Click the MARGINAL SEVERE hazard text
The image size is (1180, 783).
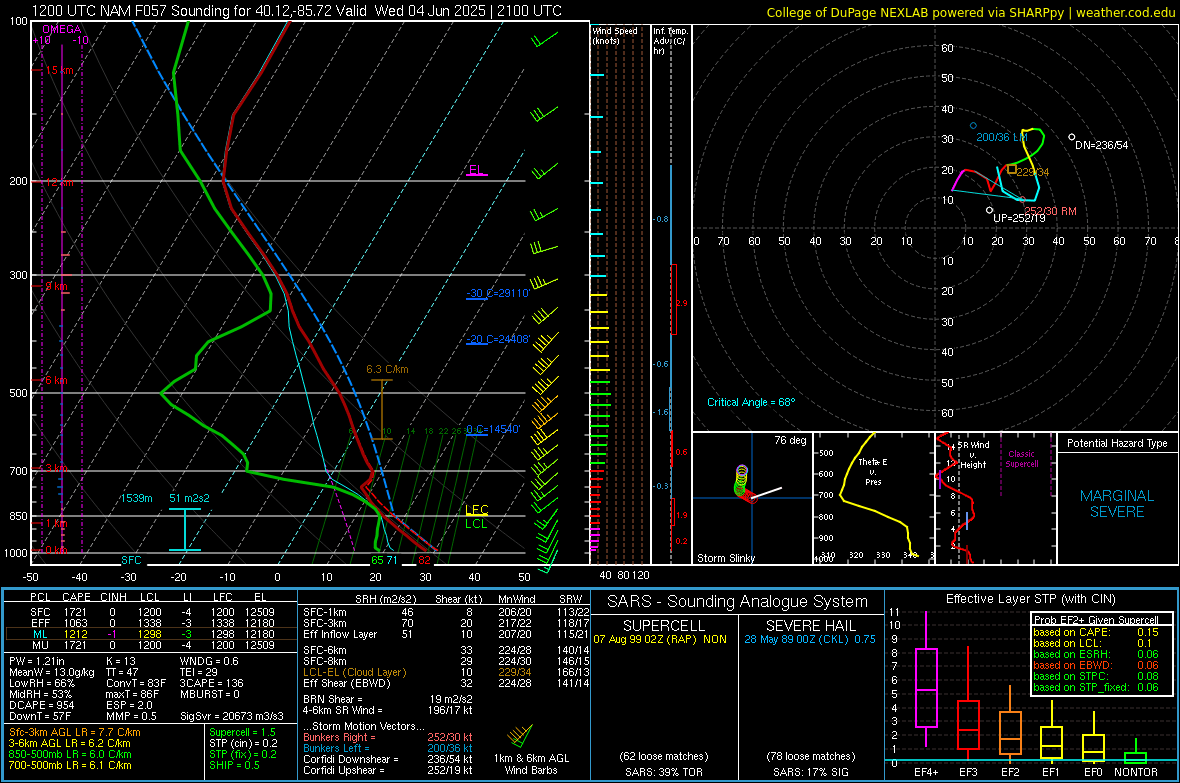coord(1117,504)
